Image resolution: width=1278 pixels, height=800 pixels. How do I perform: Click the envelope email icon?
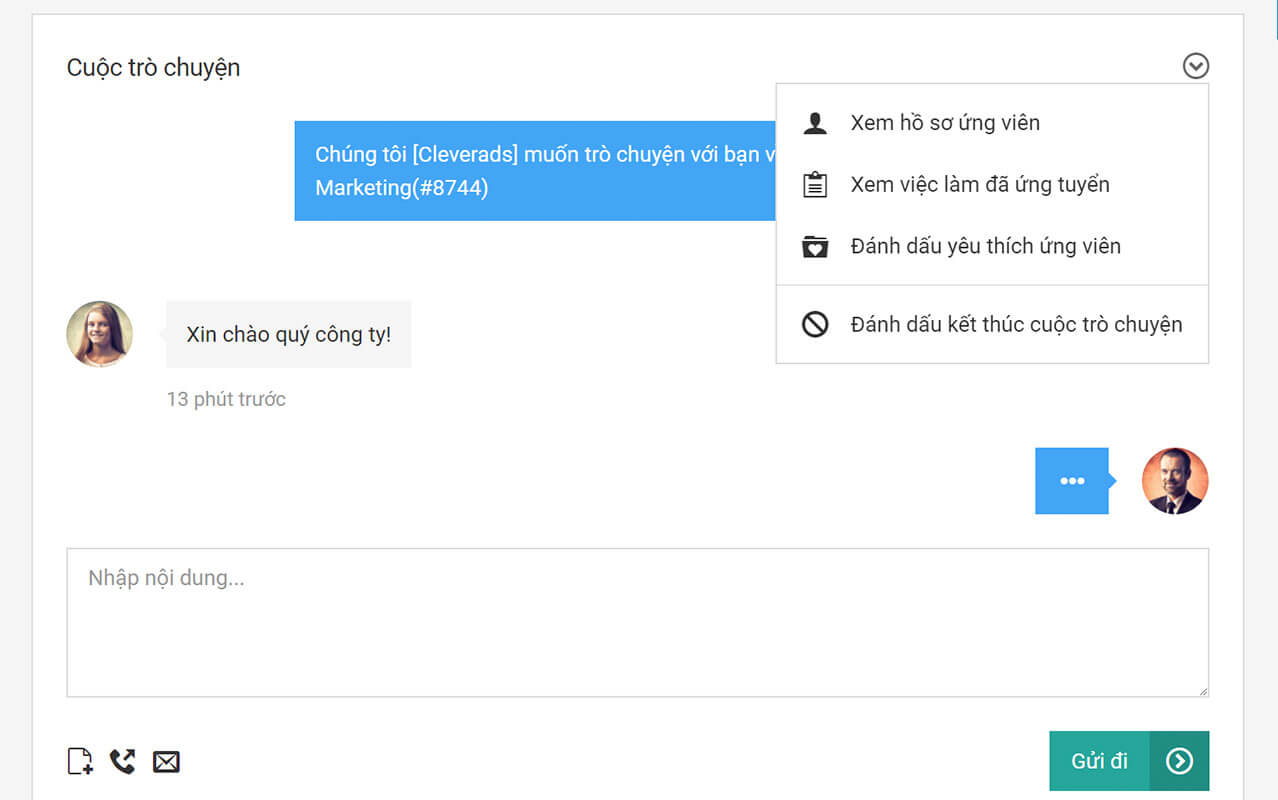(166, 762)
